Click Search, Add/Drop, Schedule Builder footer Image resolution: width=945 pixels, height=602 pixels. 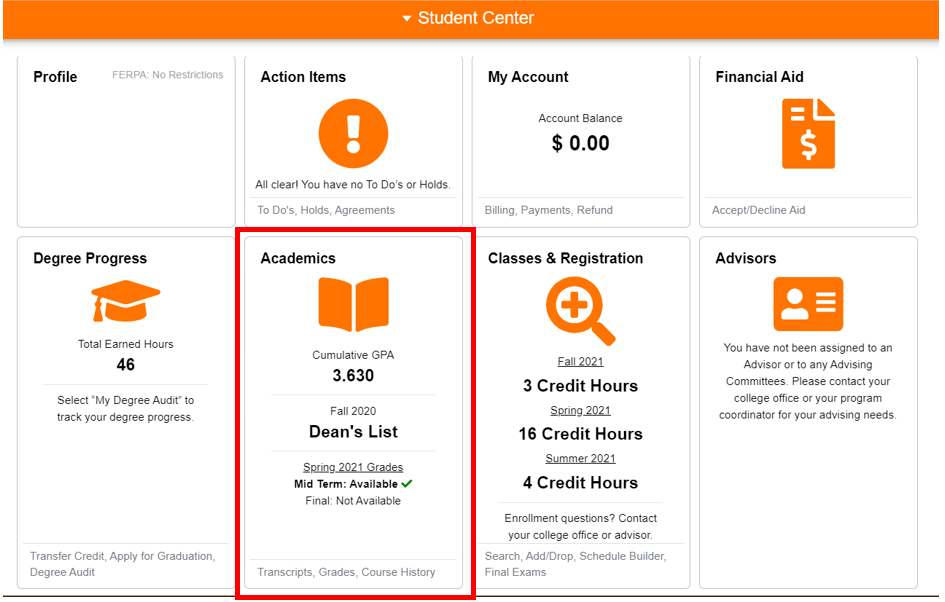click(574, 556)
